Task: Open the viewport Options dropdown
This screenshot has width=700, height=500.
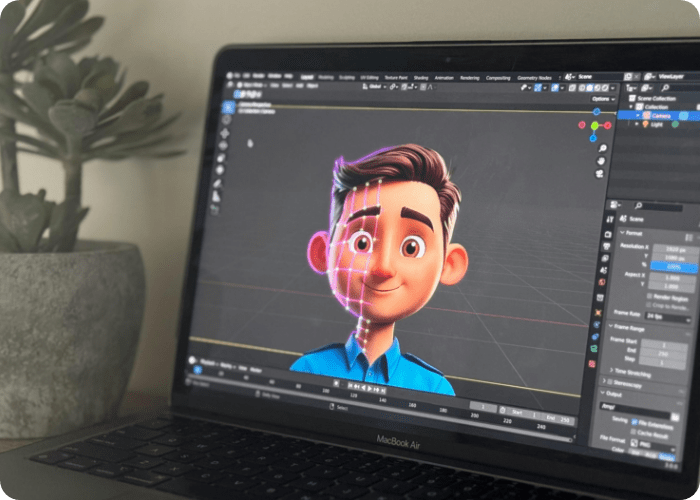Action: (604, 99)
